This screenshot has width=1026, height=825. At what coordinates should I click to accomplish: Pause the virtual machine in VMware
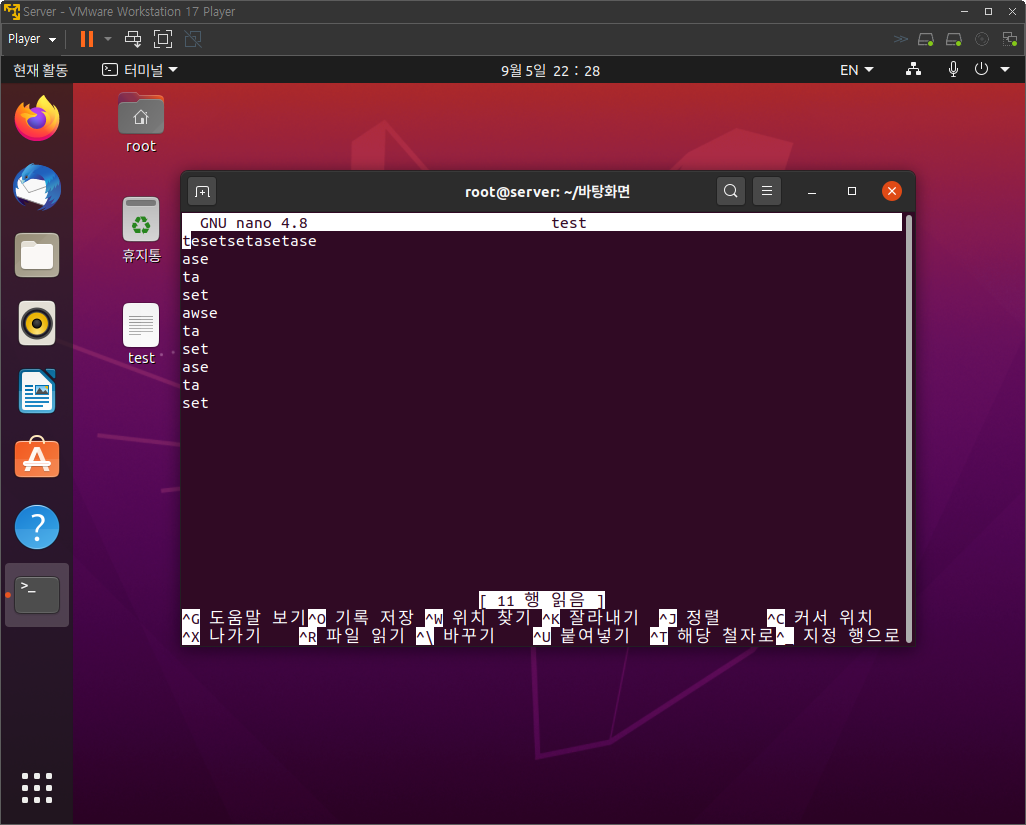pyautogui.click(x=86, y=39)
